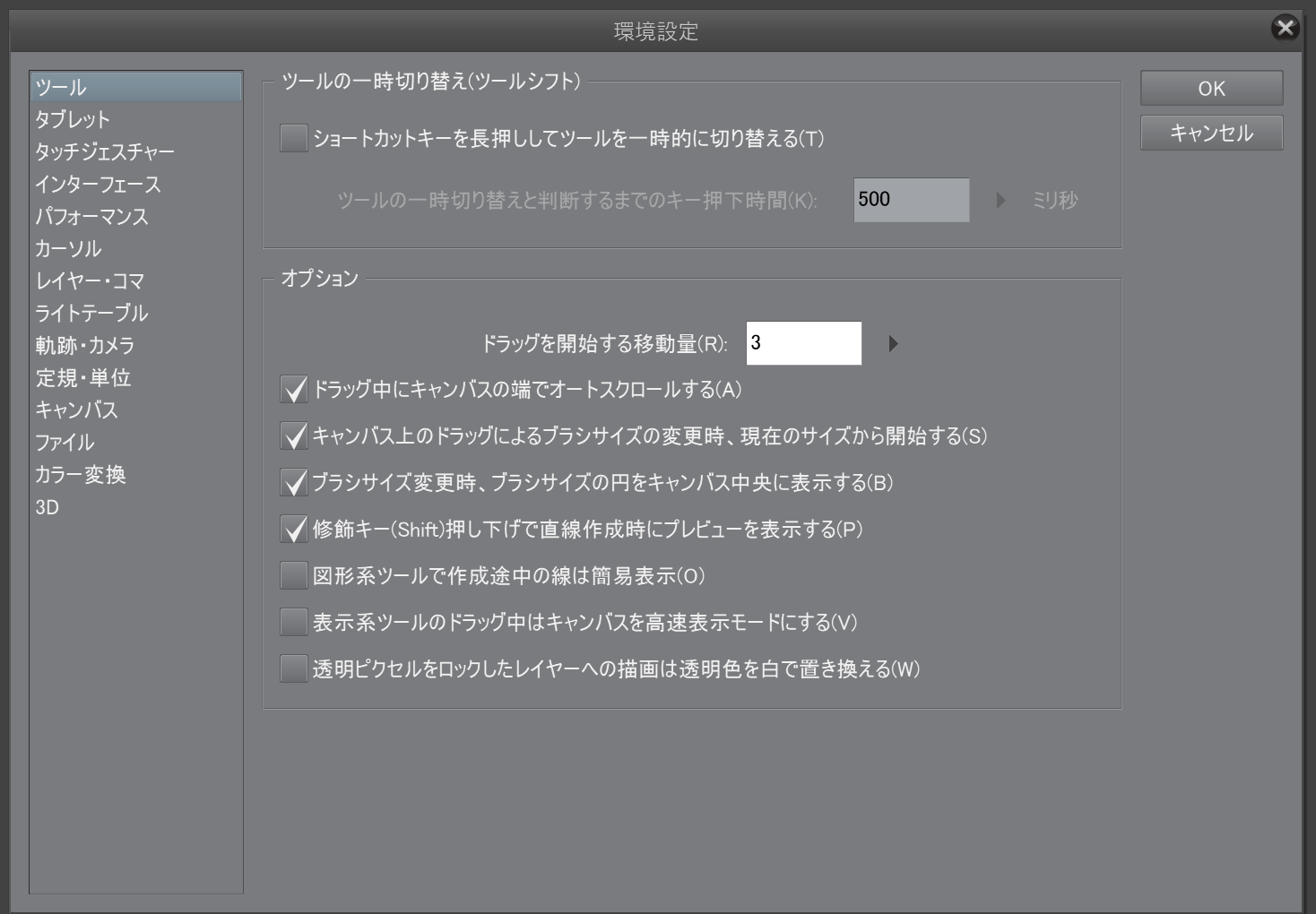
Task: Uncheck ドラッグ中にキャンバスの端でオートスクロールする
Action: (294, 390)
